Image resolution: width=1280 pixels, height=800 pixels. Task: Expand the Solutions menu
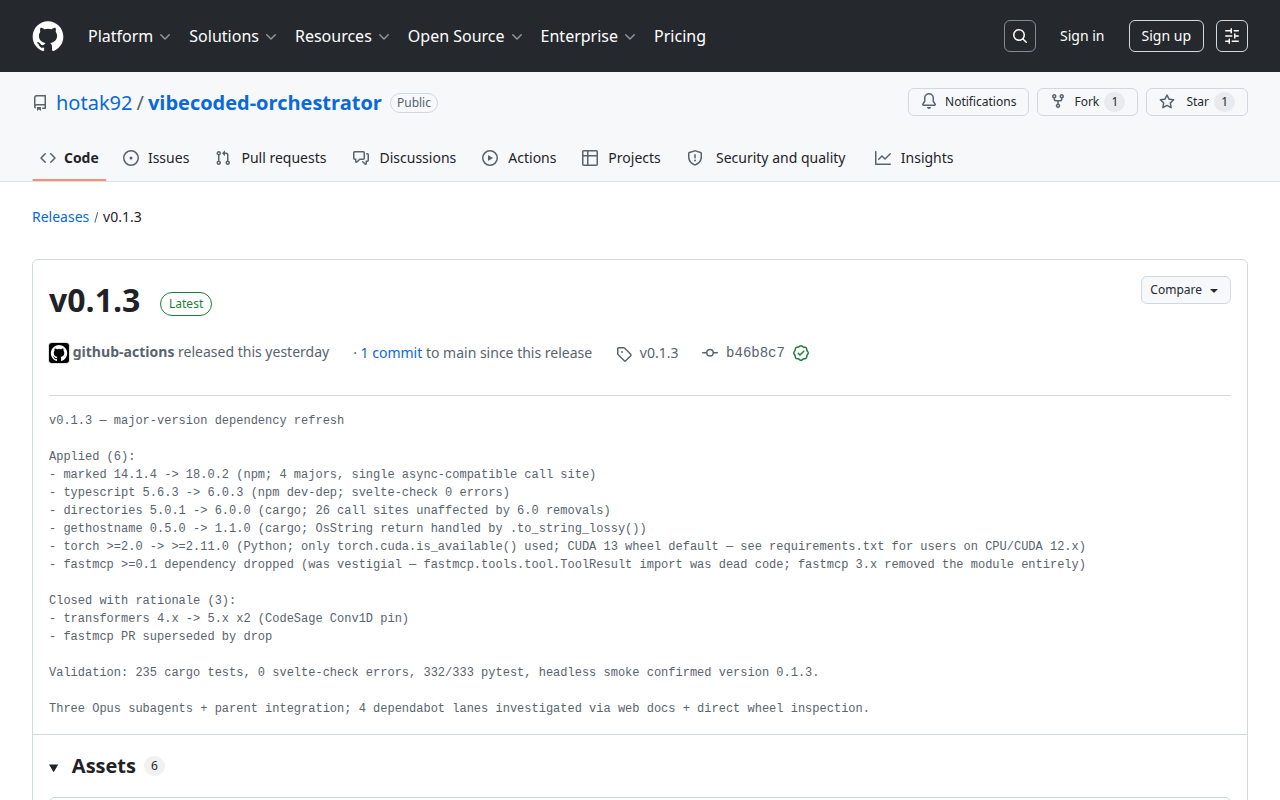[x=232, y=36]
